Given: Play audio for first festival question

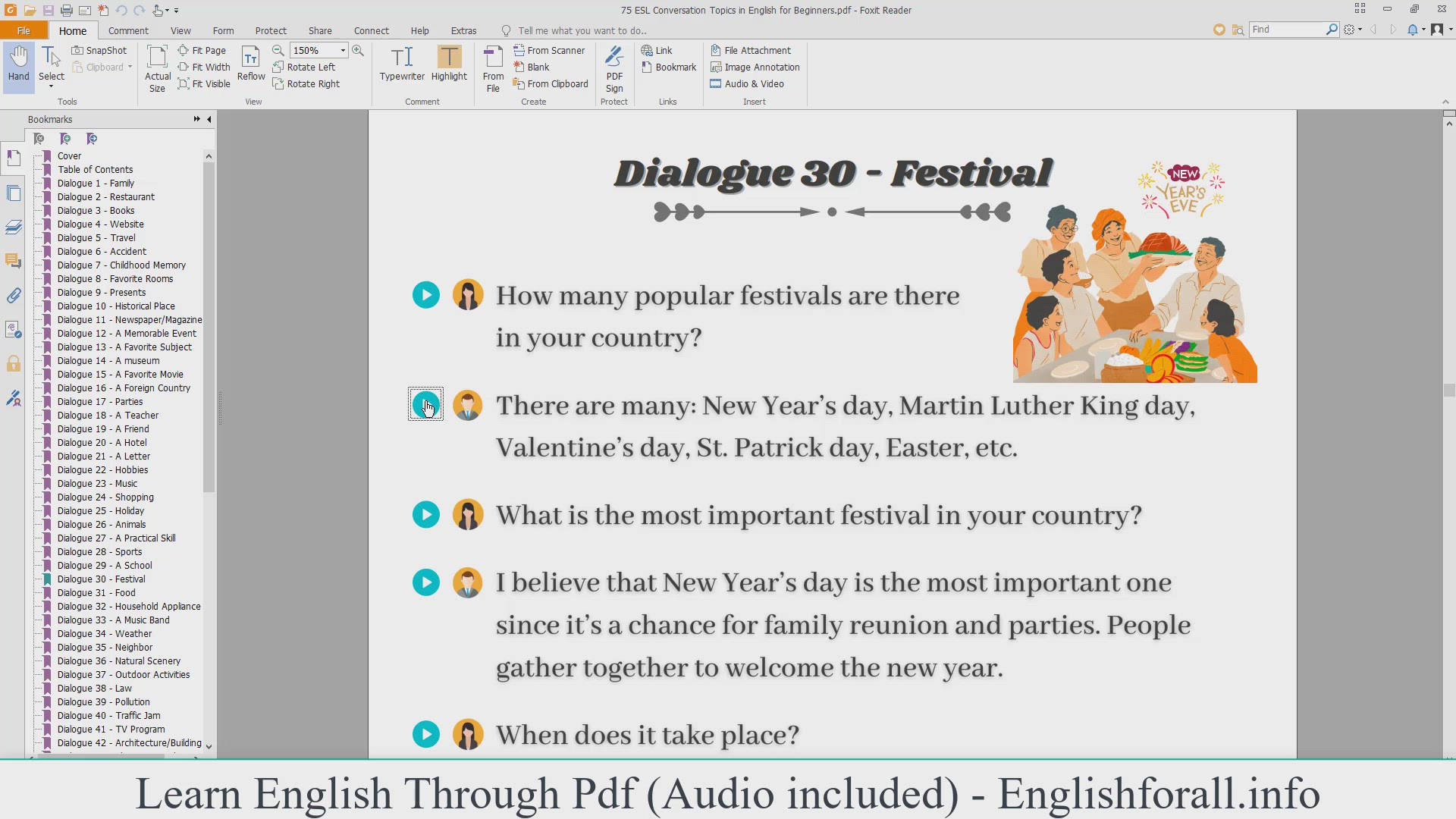Looking at the screenshot, I should (426, 295).
